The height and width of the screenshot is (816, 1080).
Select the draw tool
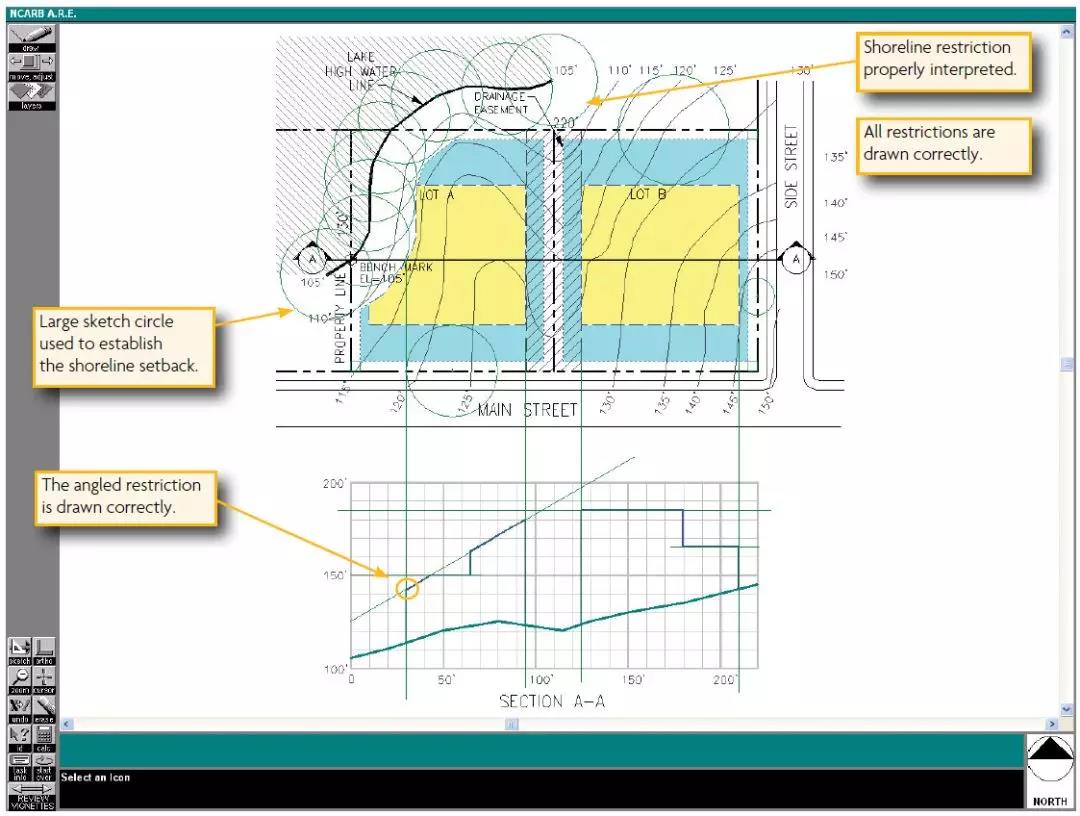(x=32, y=37)
